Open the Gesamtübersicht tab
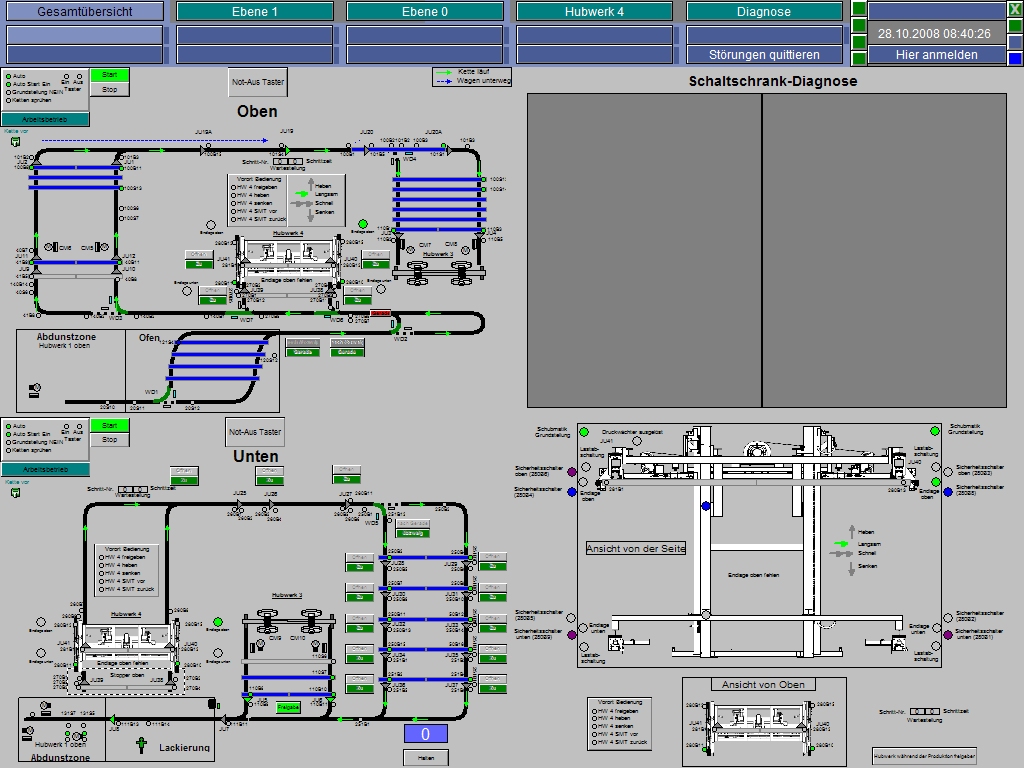This screenshot has width=1024, height=768. pyautogui.click(x=84, y=11)
